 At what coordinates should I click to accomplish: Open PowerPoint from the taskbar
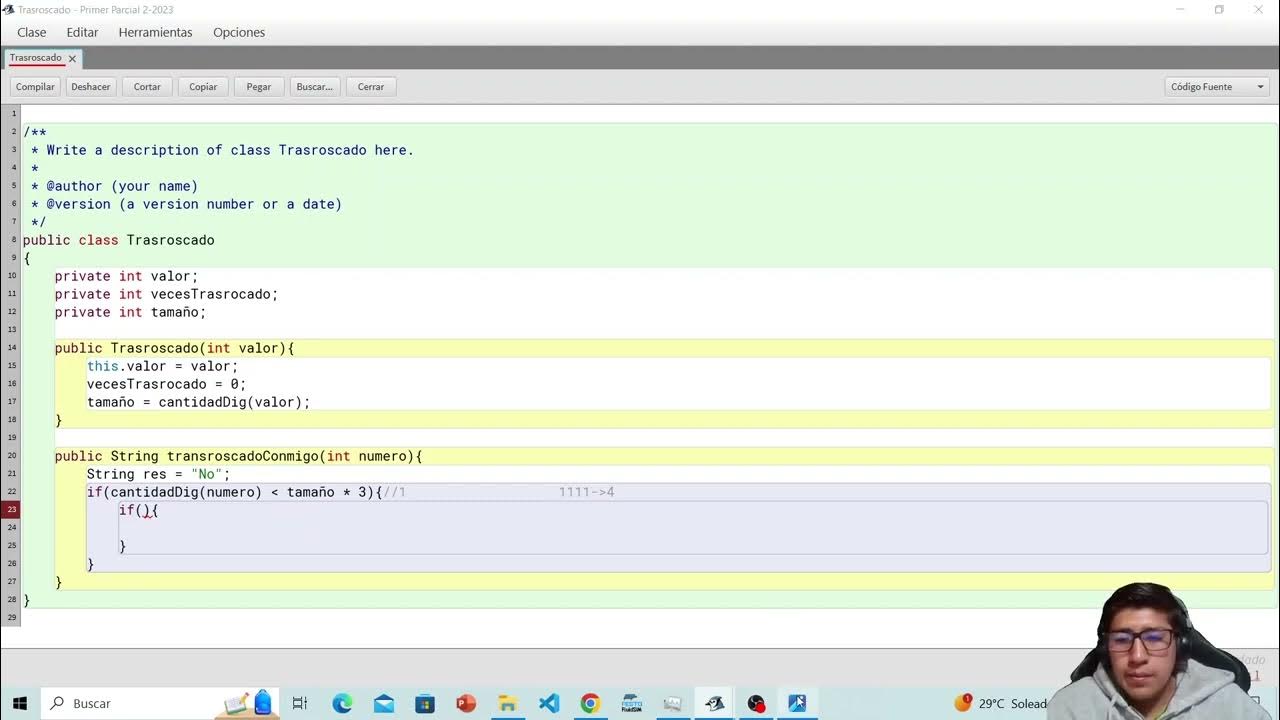466,703
